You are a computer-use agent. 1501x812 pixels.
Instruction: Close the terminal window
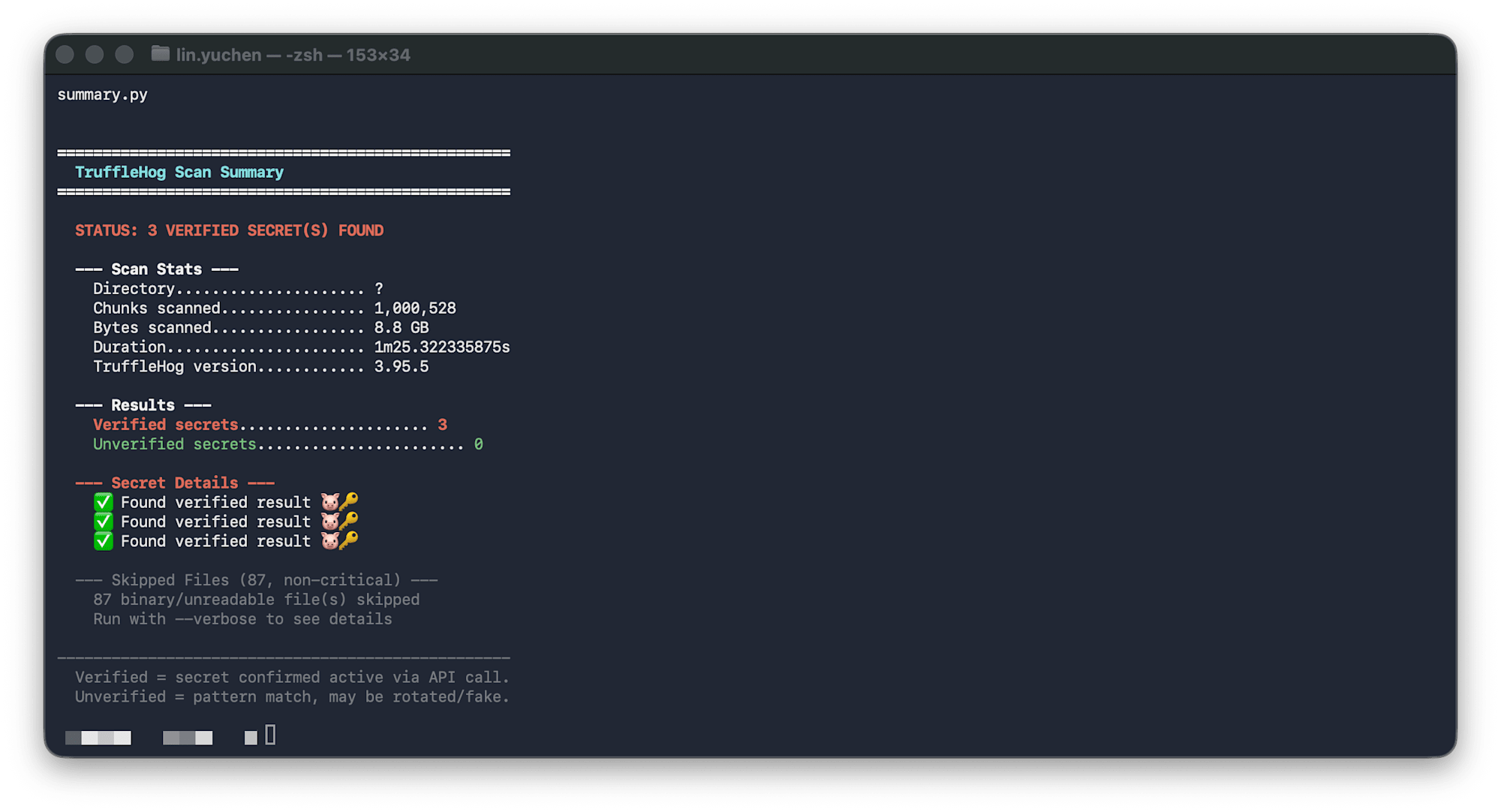[65, 55]
